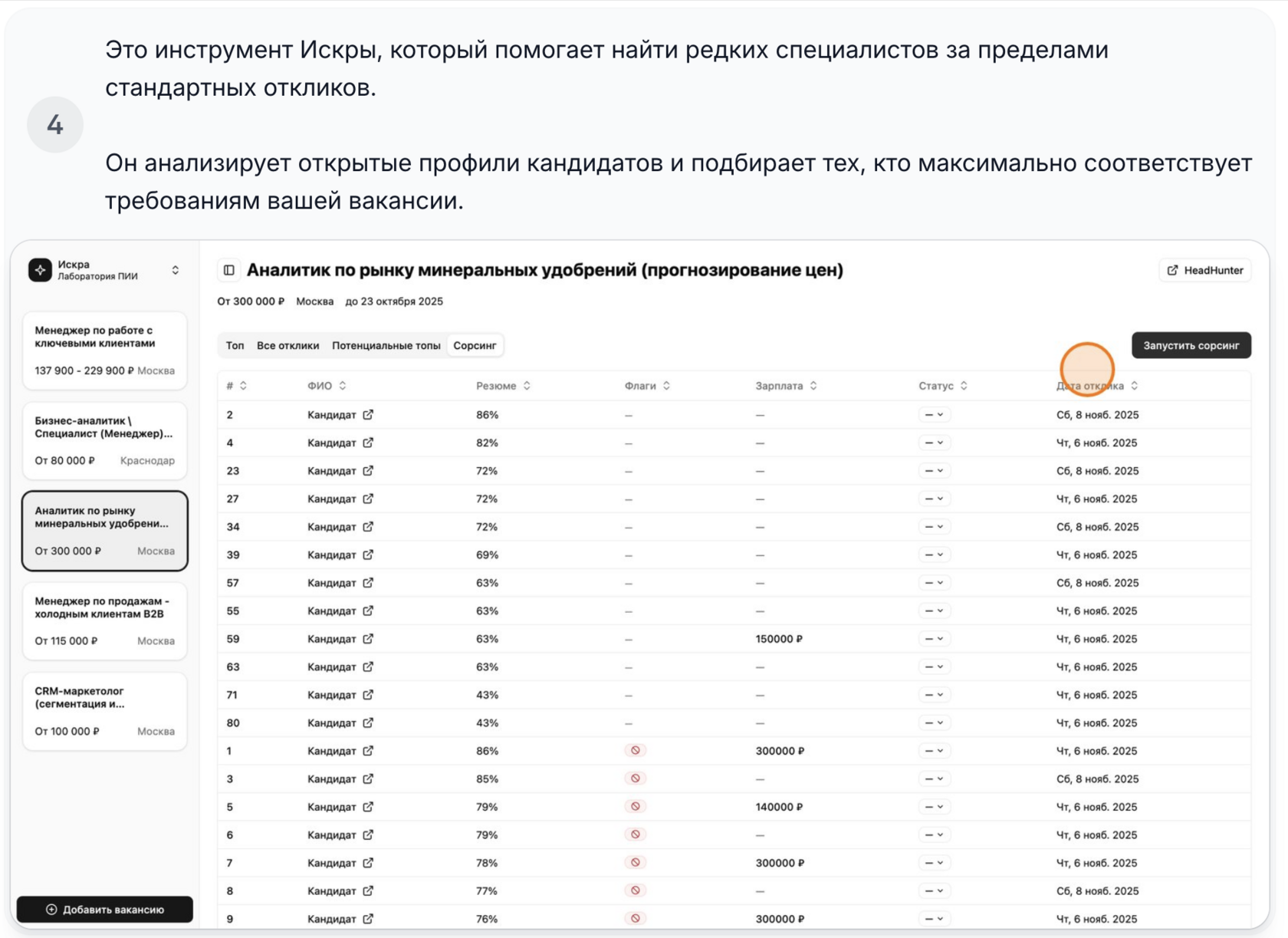The image size is (1288, 938).
Task: Click the response date of candidate 57
Action: pyautogui.click(x=1097, y=583)
